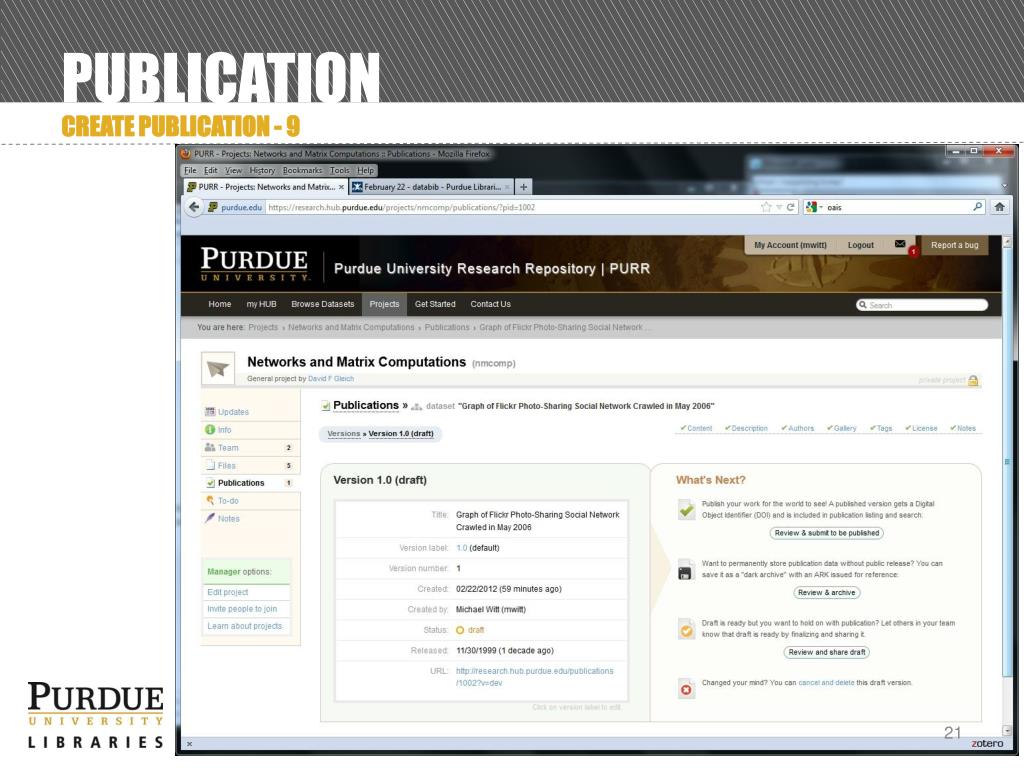
Task: Open the File menu
Action: [190, 170]
